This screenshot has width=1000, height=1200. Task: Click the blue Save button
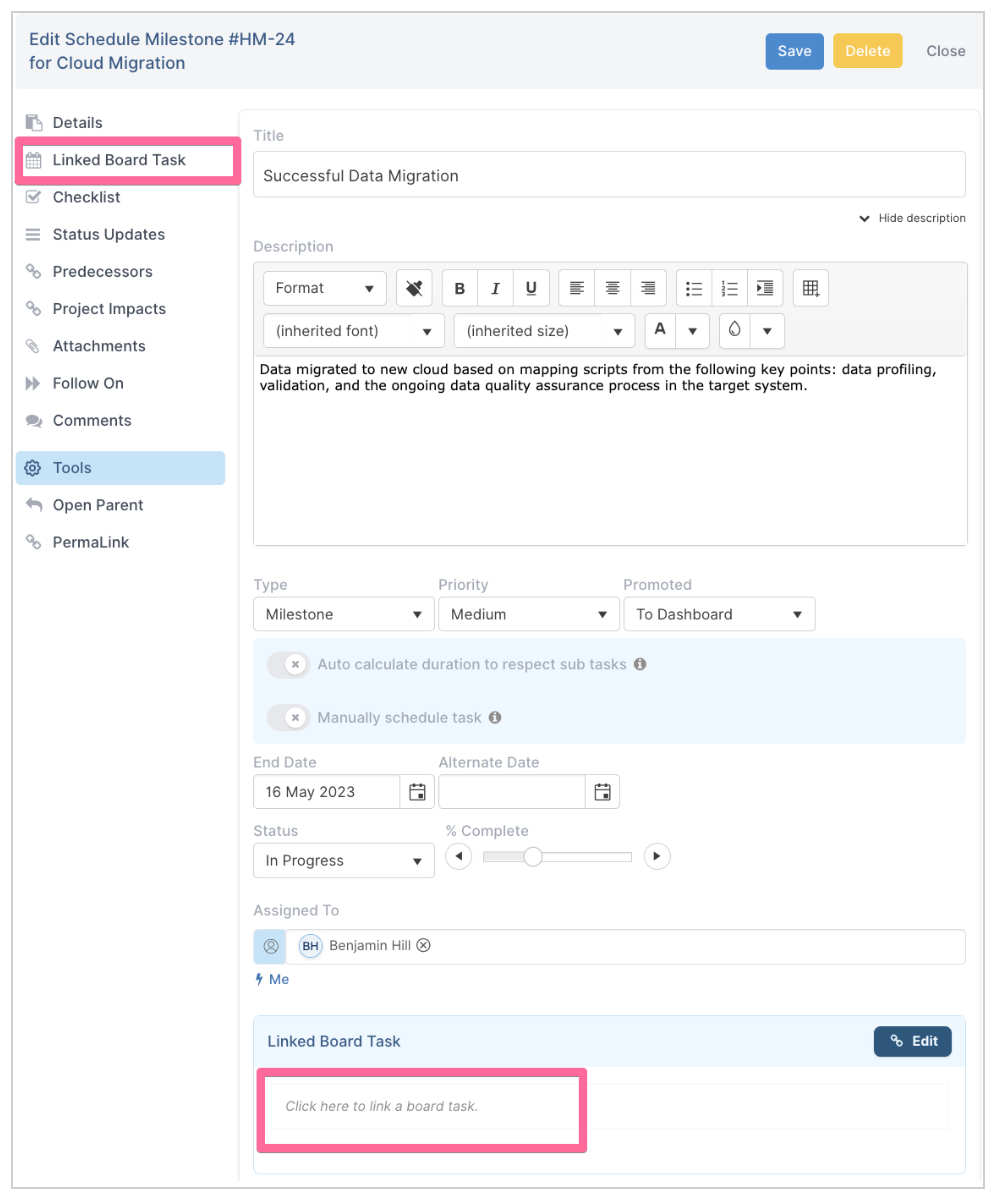(x=795, y=51)
